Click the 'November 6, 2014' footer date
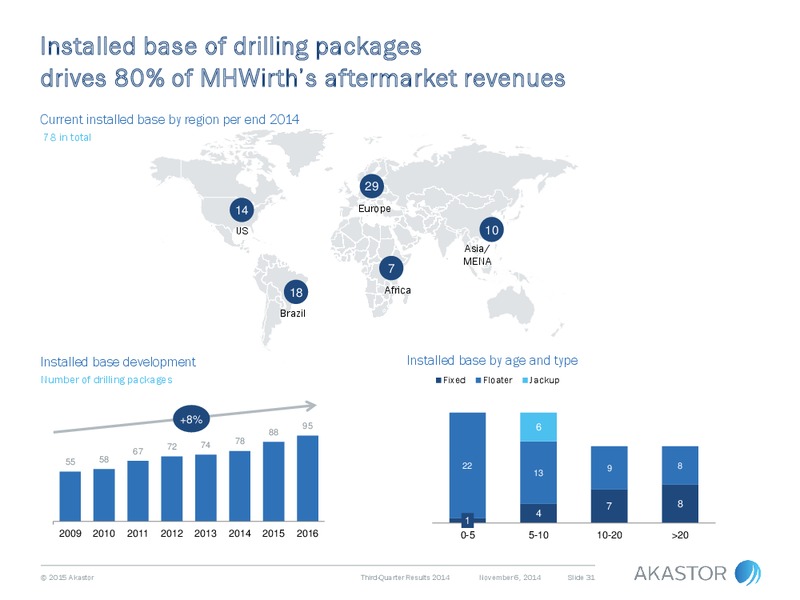The image size is (800, 600). [x=510, y=578]
